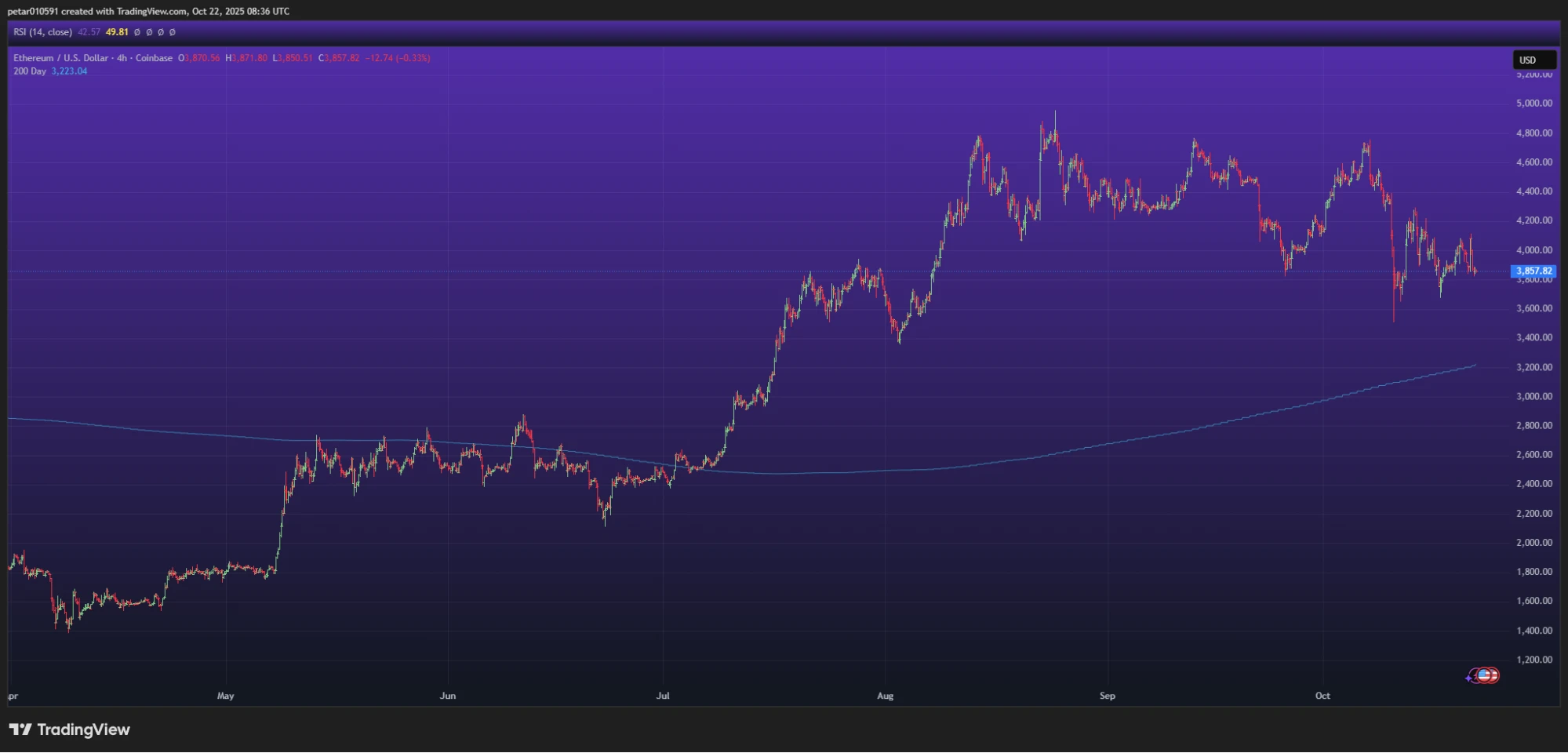Click the yellow 49.81 RSI value
Viewport: 1568px width, 753px height.
pyautogui.click(x=117, y=32)
